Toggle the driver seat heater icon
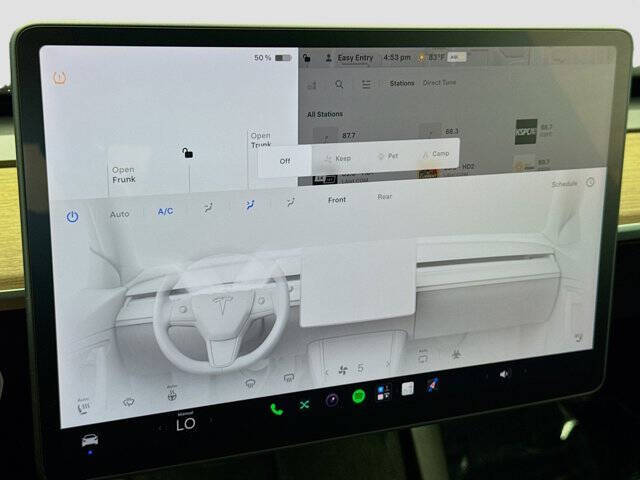Viewport: 640px width, 480px height. (83, 407)
